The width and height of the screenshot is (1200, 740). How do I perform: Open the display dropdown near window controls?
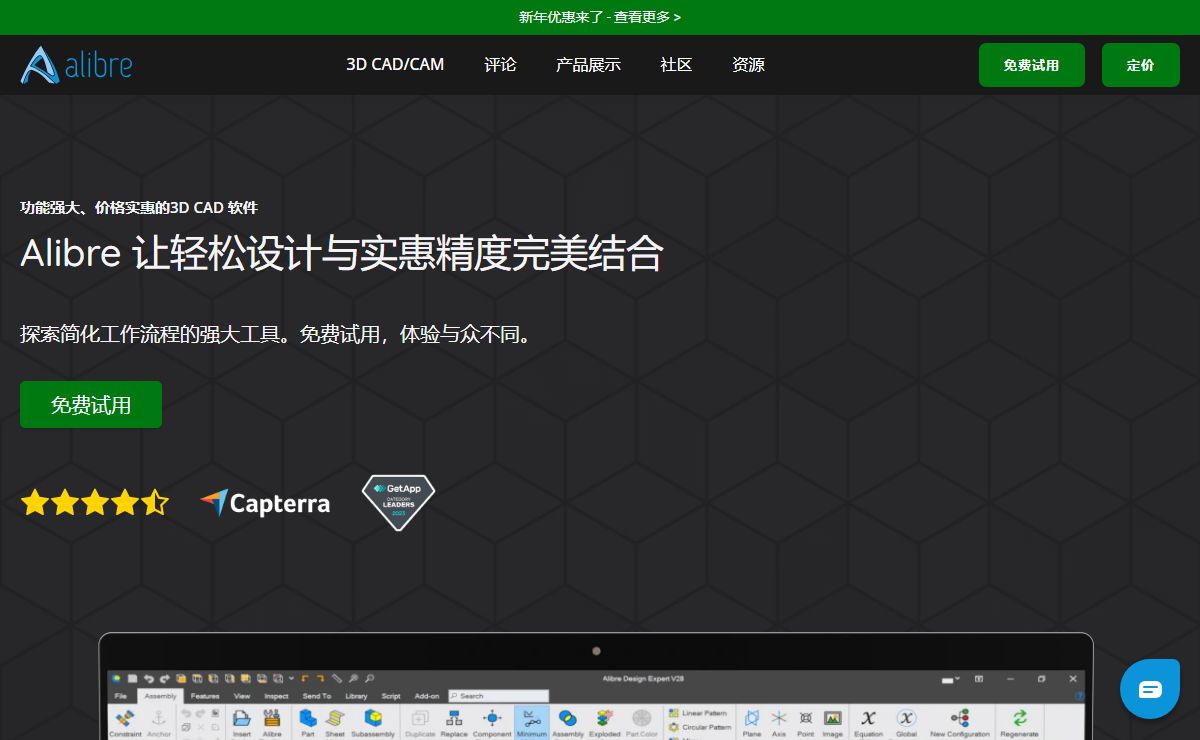pyautogui.click(x=949, y=679)
